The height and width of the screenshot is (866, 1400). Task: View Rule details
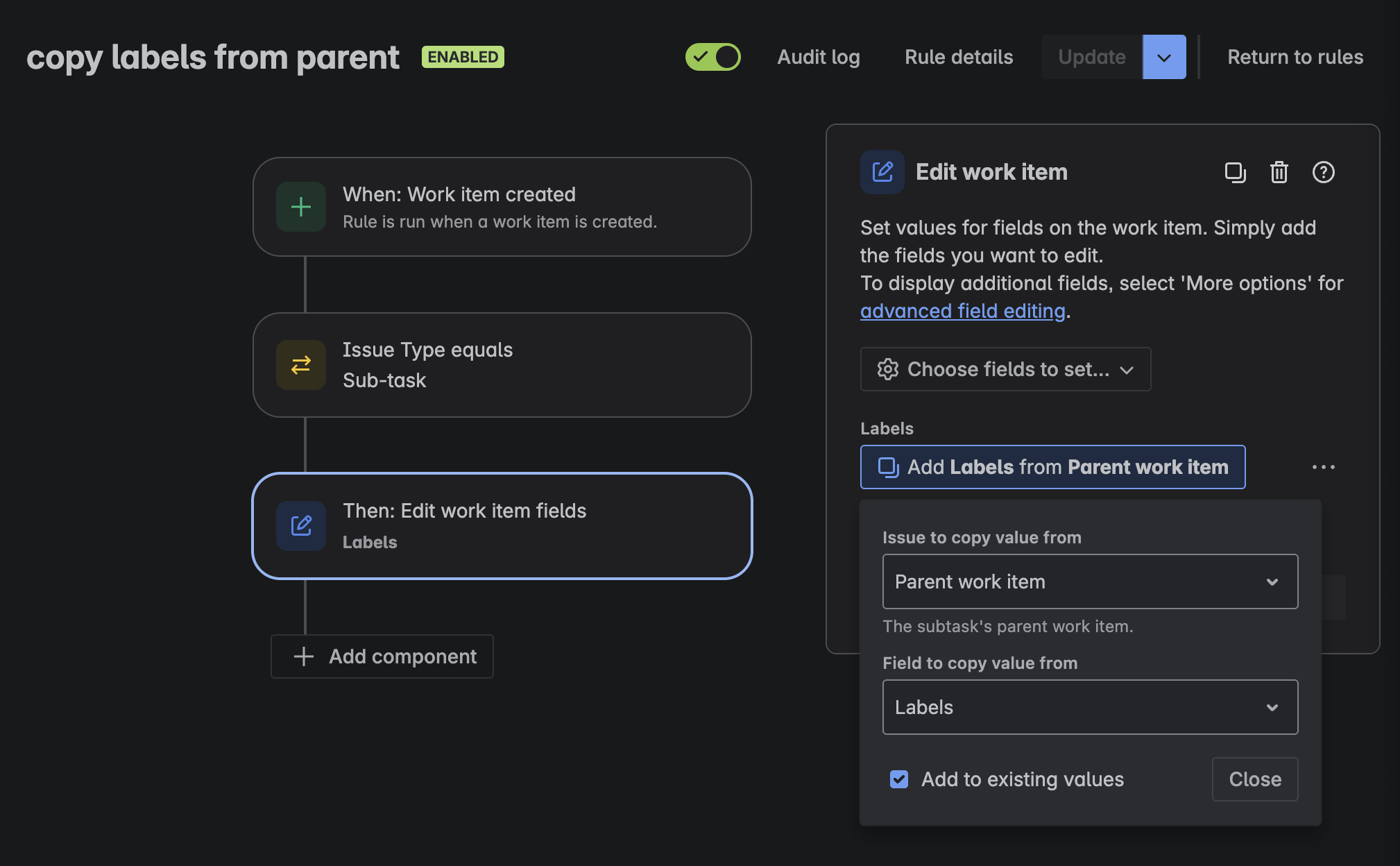tap(959, 57)
